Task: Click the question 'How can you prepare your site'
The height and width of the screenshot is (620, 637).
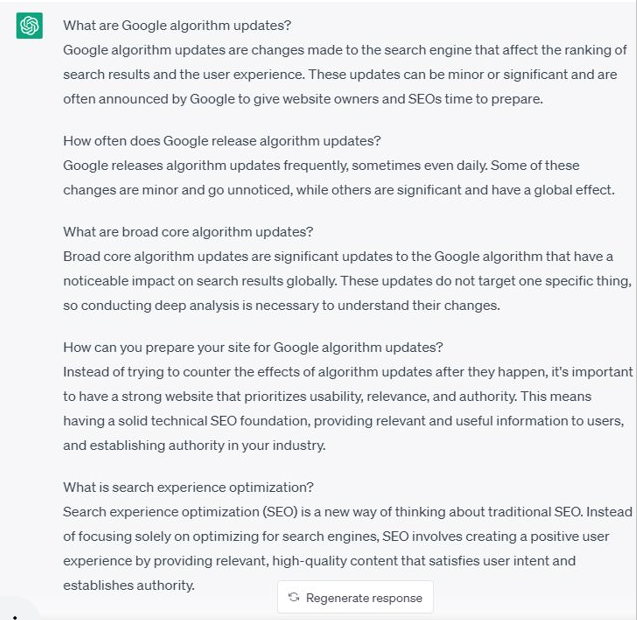Action: click(253, 348)
